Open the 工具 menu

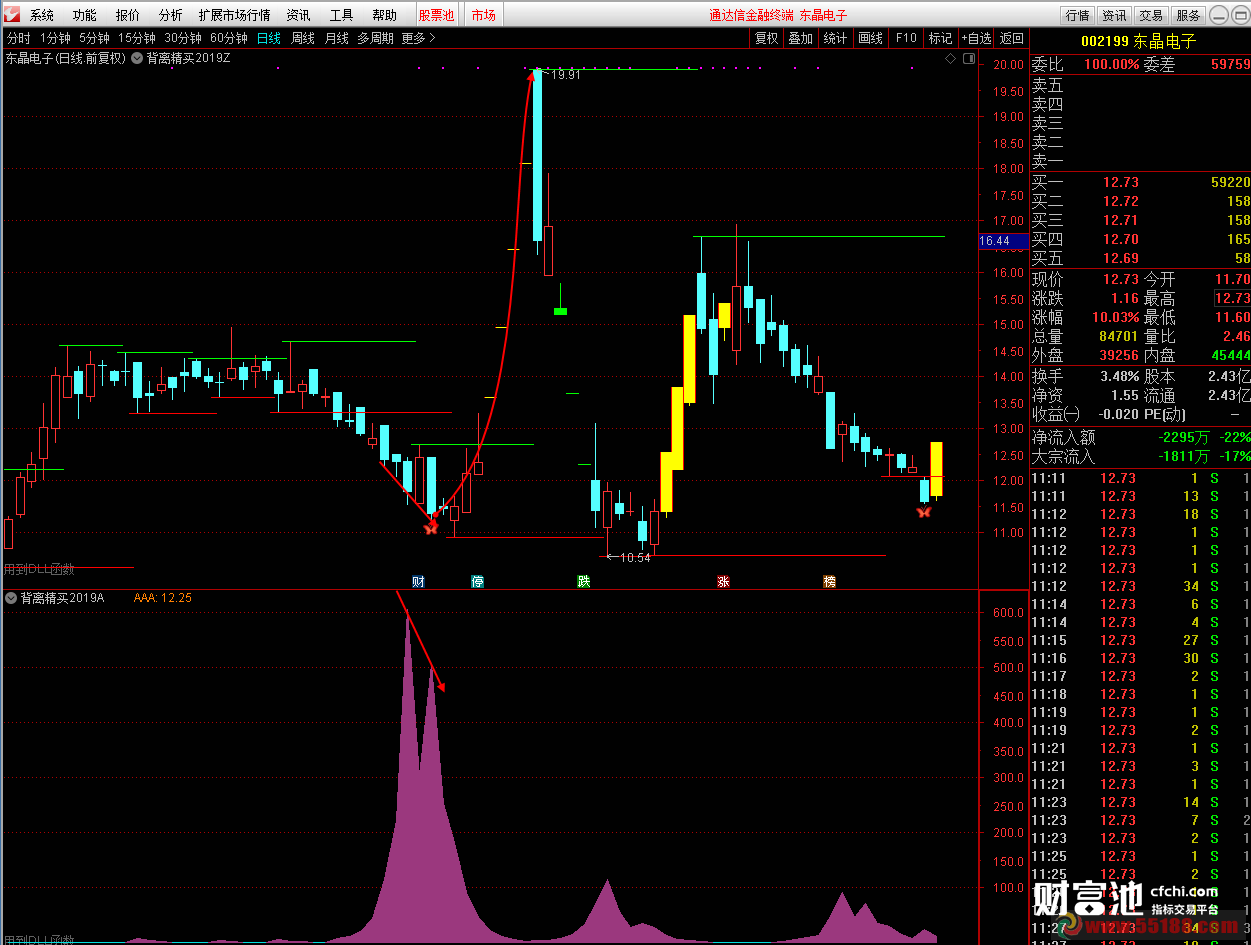pyautogui.click(x=342, y=15)
